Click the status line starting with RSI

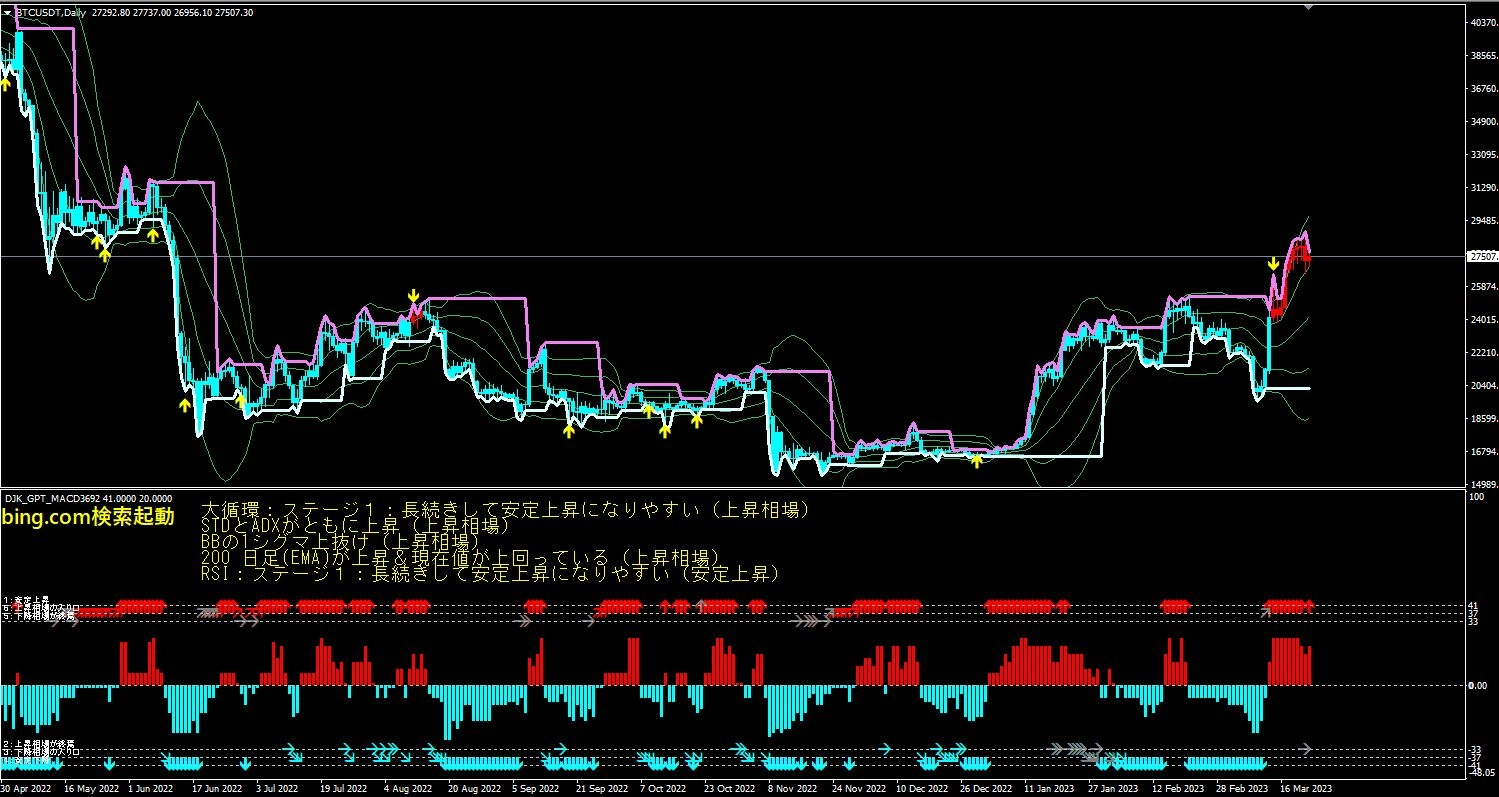(489, 574)
